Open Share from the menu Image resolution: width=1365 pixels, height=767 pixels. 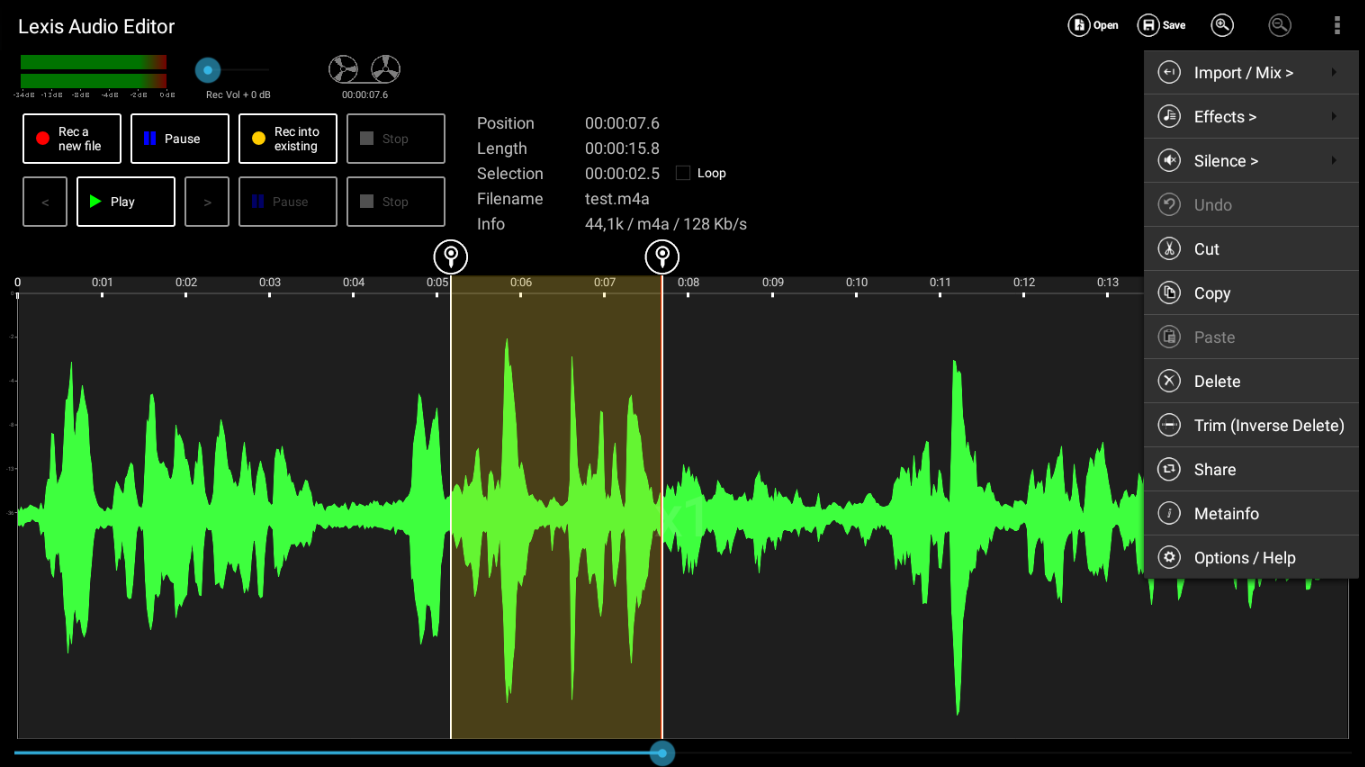pyautogui.click(x=1251, y=469)
